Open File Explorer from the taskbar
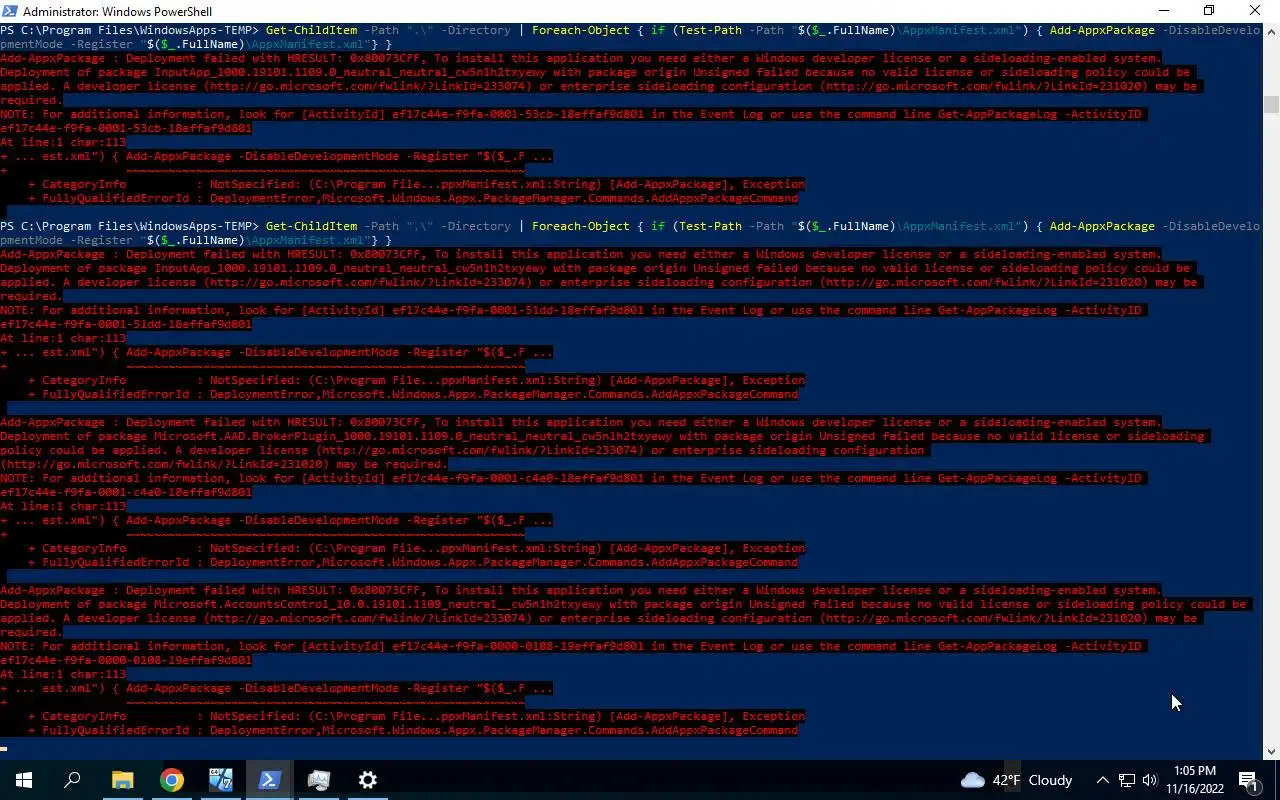 pyautogui.click(x=122, y=780)
